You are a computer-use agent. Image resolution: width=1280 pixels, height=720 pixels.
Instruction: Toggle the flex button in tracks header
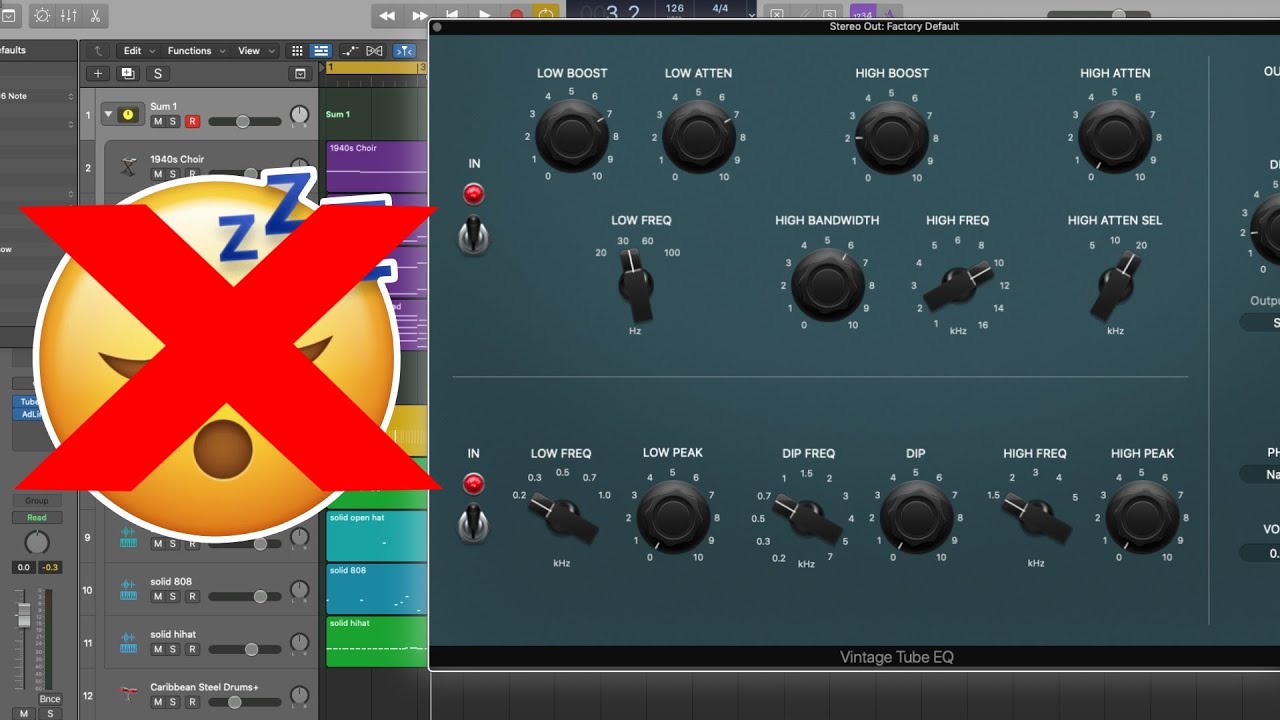375,51
